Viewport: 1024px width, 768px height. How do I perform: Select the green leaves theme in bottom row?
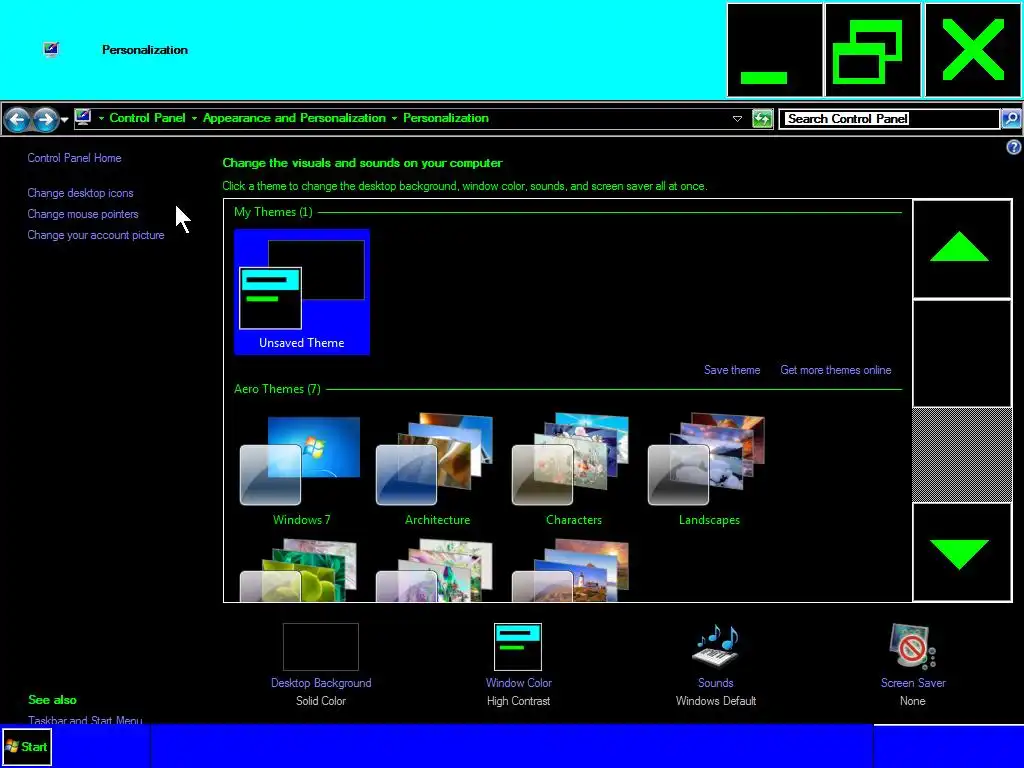[299, 569]
